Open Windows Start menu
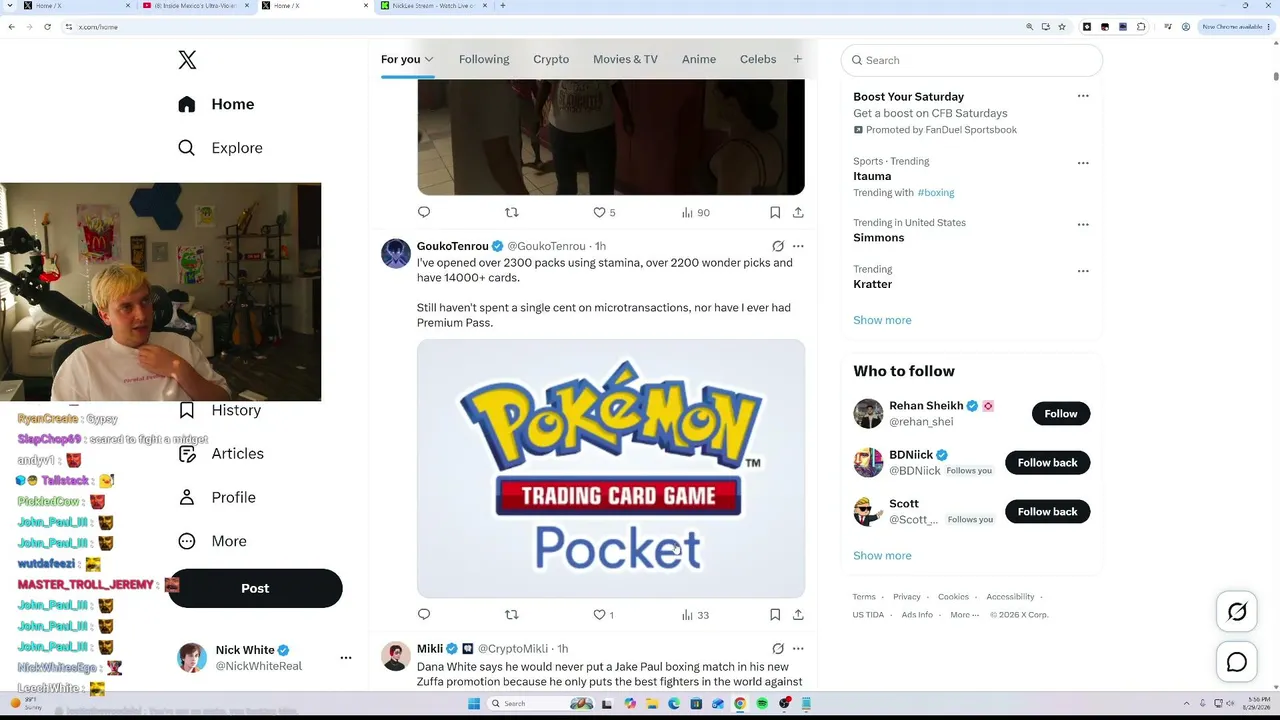The width and height of the screenshot is (1280, 720). (x=474, y=704)
